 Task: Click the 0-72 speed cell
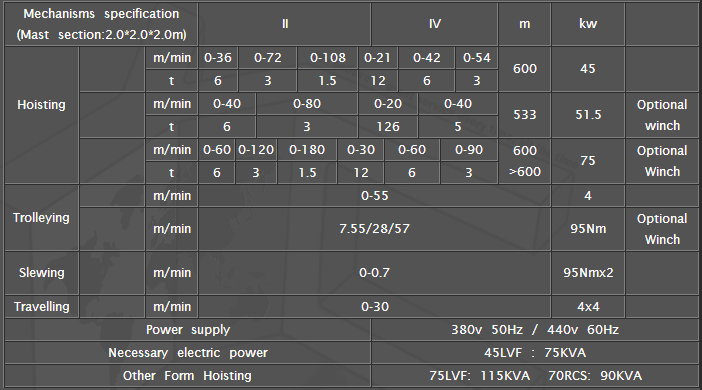click(268, 58)
